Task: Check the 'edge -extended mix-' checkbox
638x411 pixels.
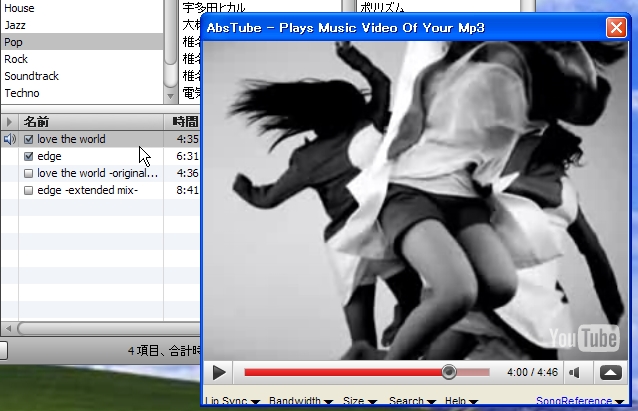Action: (28, 190)
